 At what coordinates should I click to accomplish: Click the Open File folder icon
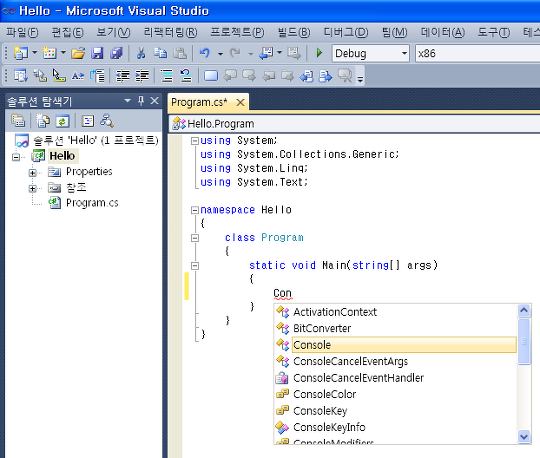coord(78,53)
